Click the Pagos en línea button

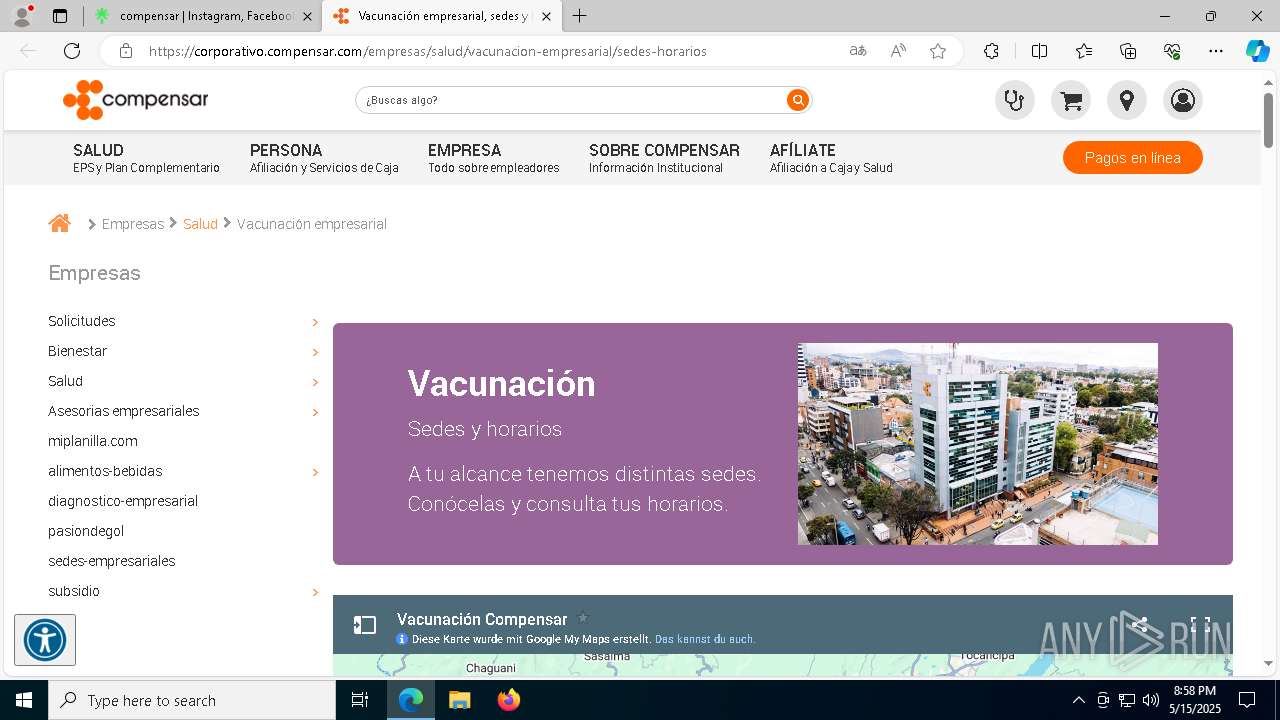[x=1132, y=158]
